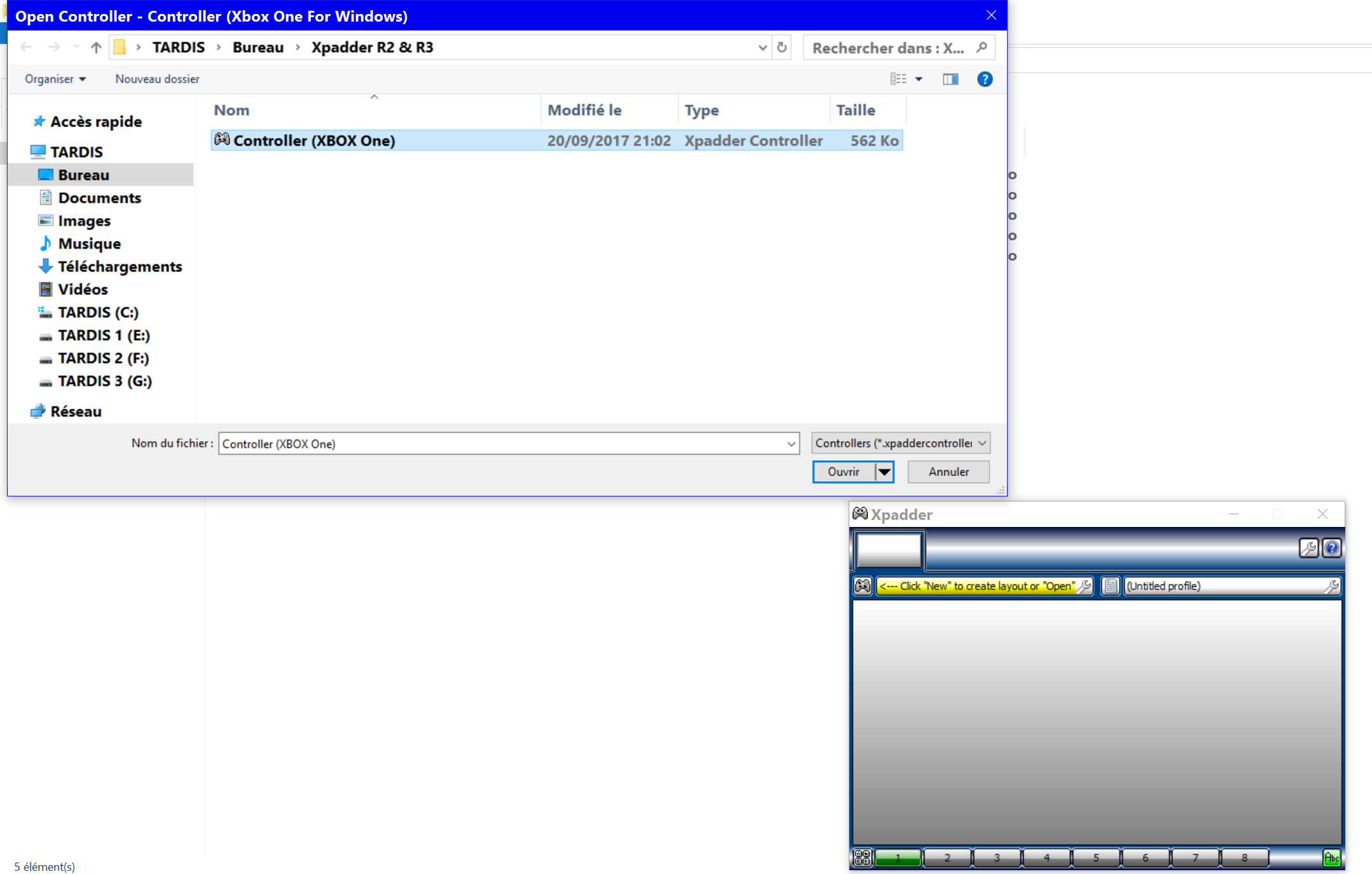1372x874 pixels.
Task: Toggle the preview pane button
Action: coord(950,79)
